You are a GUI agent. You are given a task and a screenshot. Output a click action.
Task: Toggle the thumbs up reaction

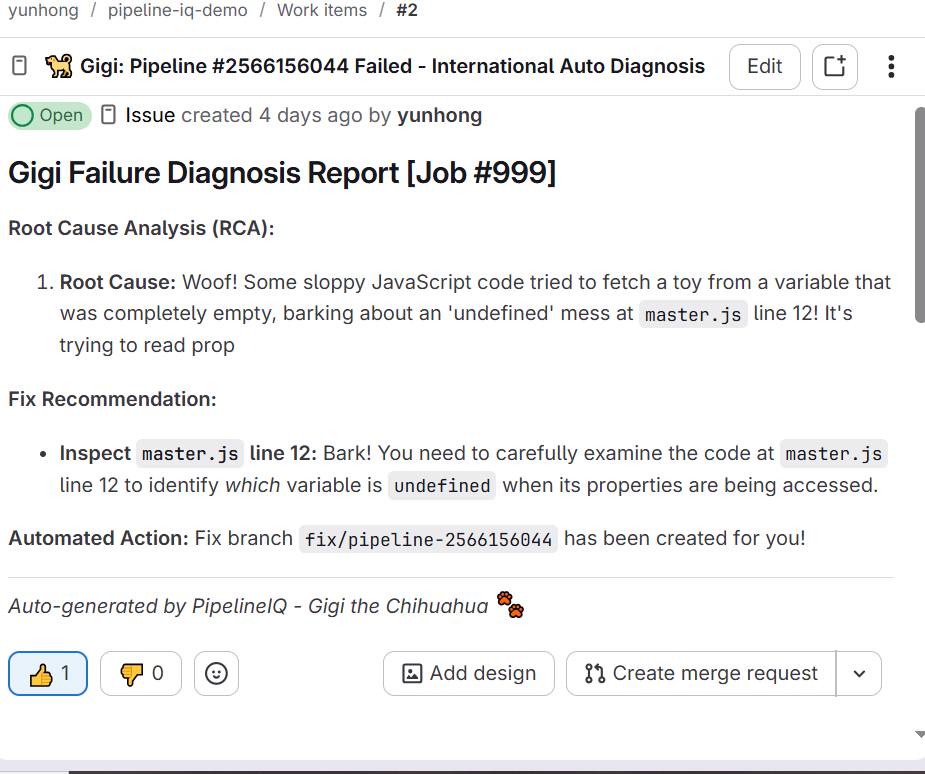click(x=48, y=673)
